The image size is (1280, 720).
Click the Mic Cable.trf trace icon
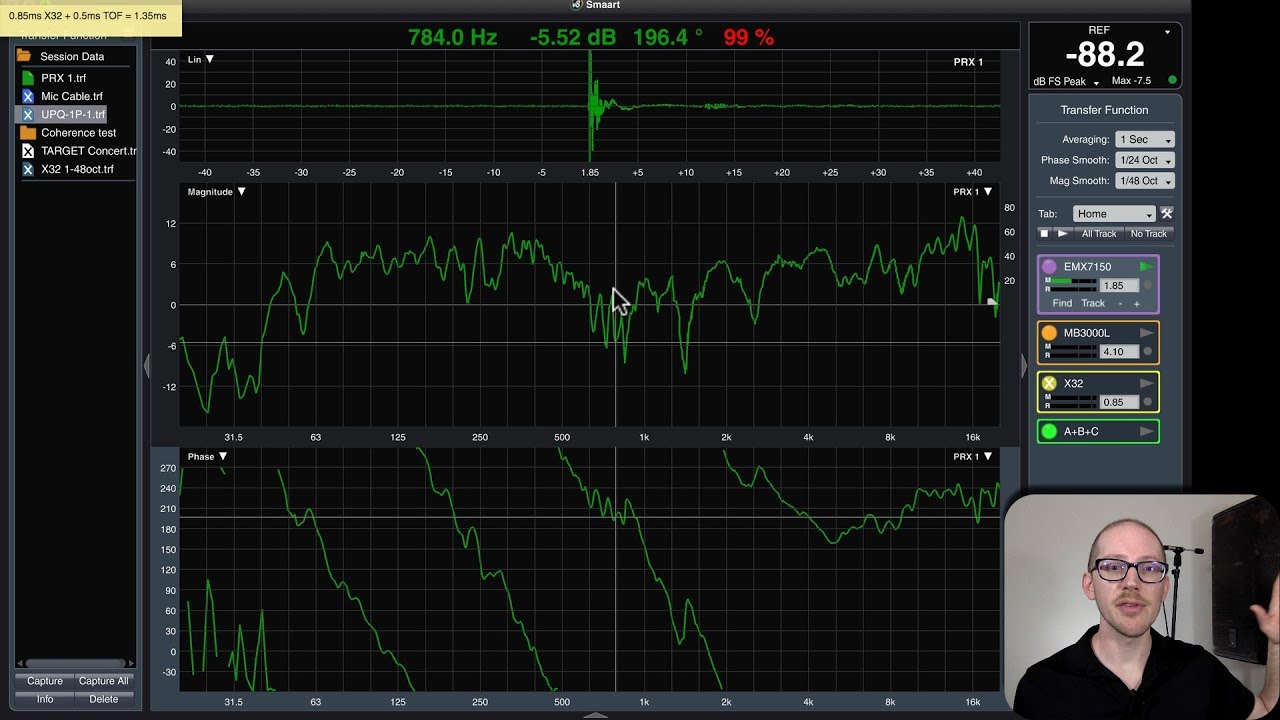point(28,96)
